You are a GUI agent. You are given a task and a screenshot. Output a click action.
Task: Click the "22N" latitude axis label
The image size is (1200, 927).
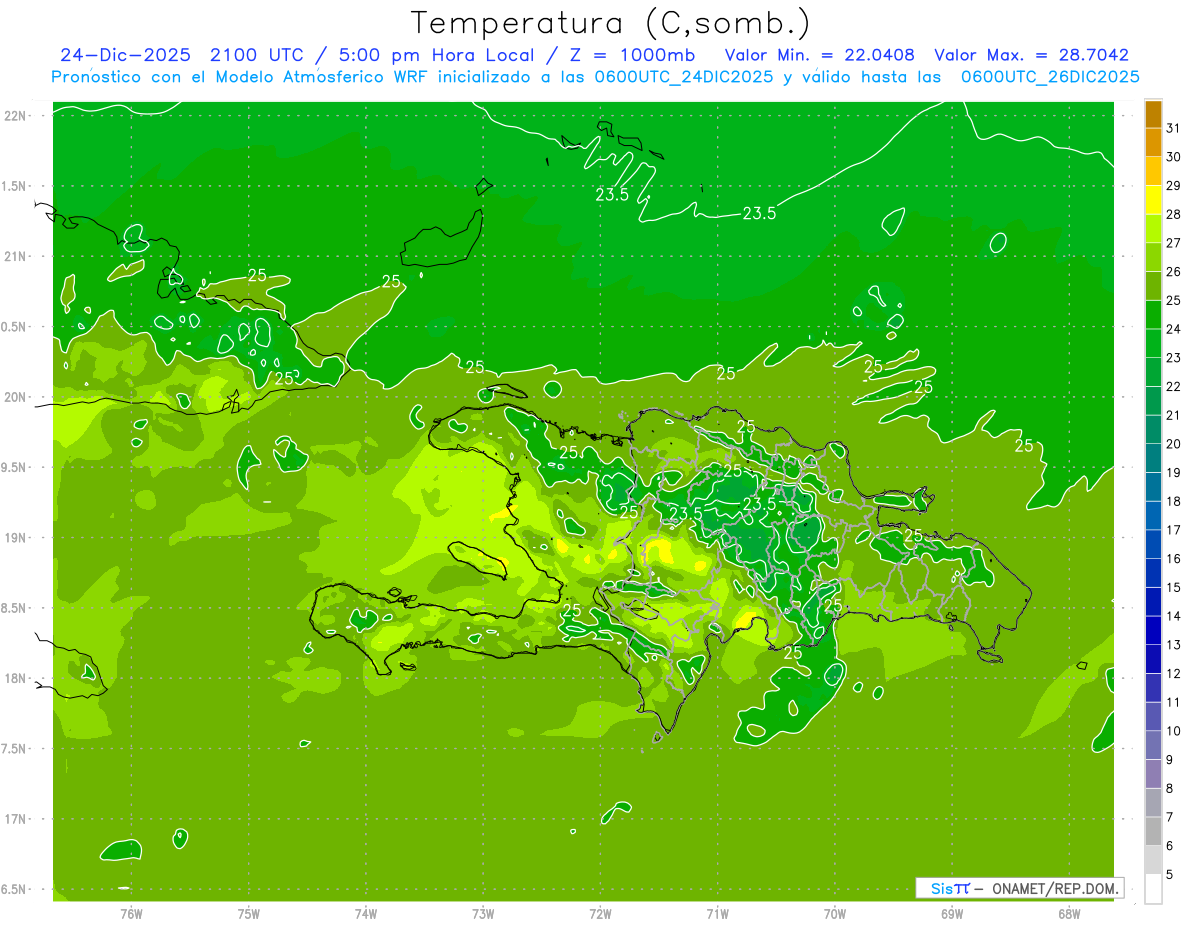coord(15,116)
